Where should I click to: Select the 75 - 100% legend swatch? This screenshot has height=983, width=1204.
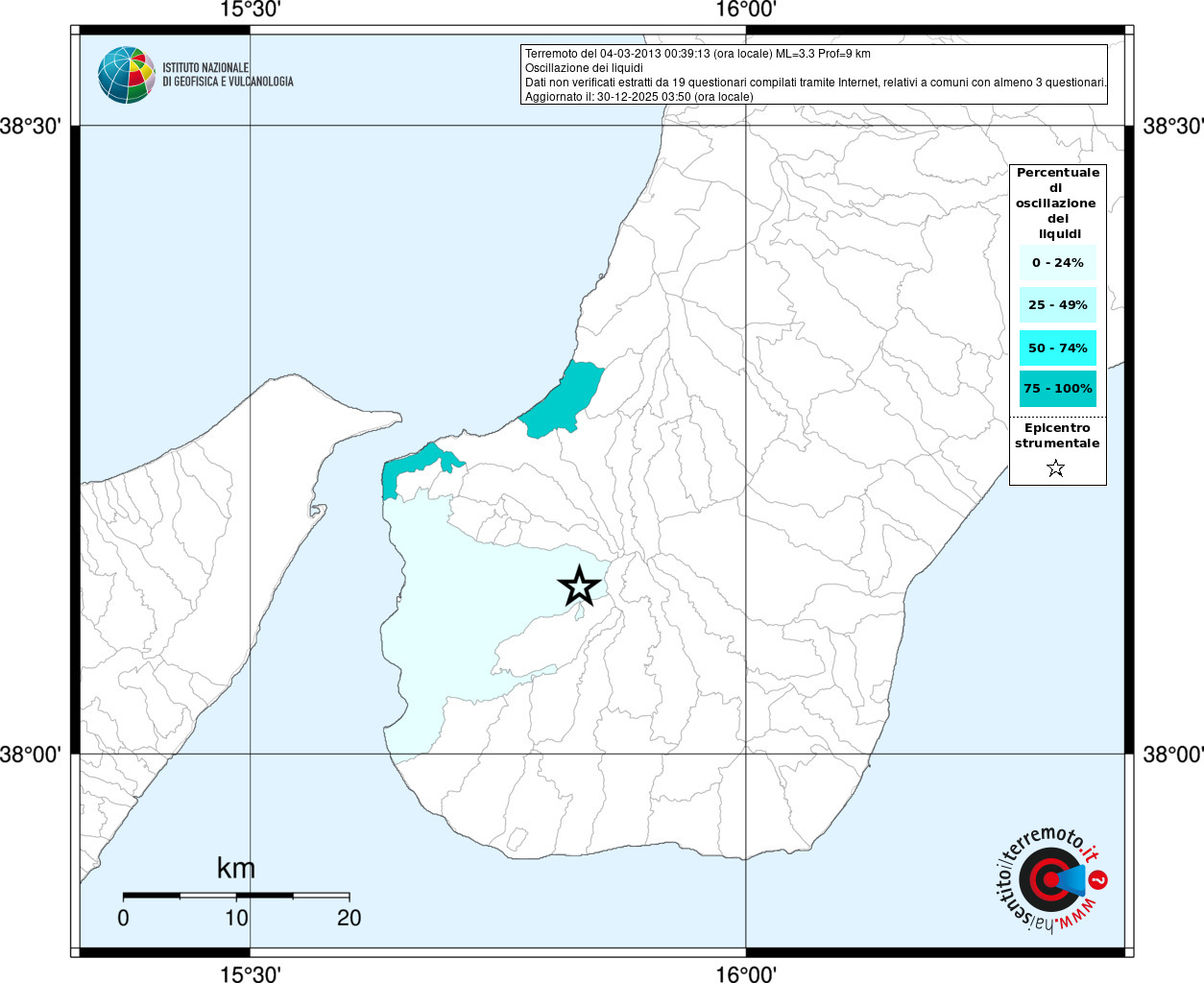[x=1058, y=389]
